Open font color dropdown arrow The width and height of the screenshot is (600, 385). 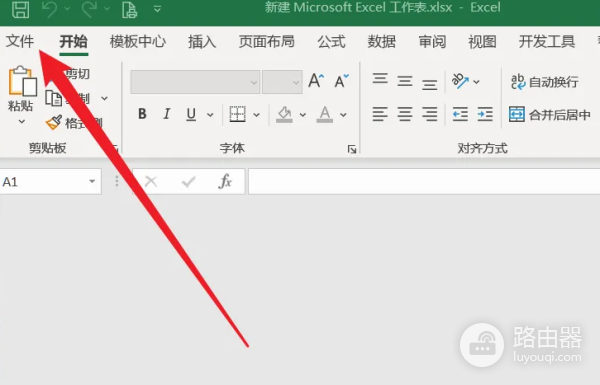tap(343, 114)
